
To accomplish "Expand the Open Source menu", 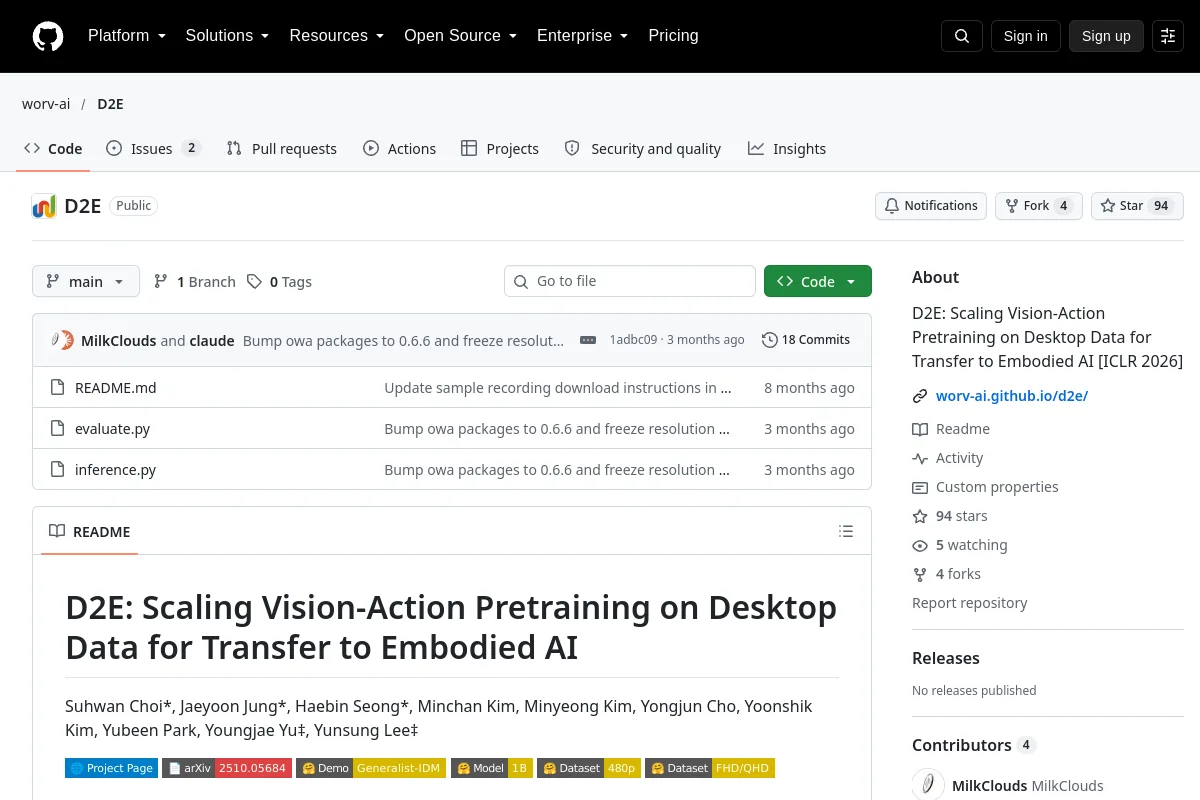I will point(461,36).
